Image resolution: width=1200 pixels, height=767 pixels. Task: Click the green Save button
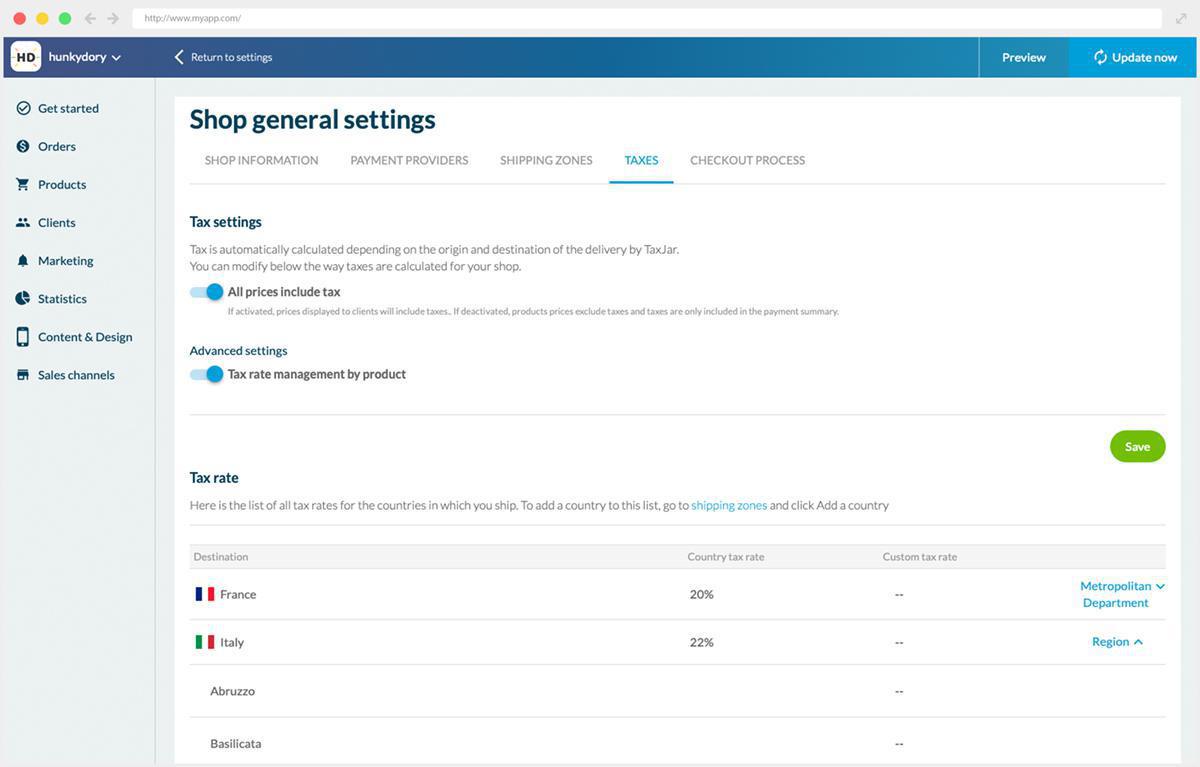(x=1137, y=446)
